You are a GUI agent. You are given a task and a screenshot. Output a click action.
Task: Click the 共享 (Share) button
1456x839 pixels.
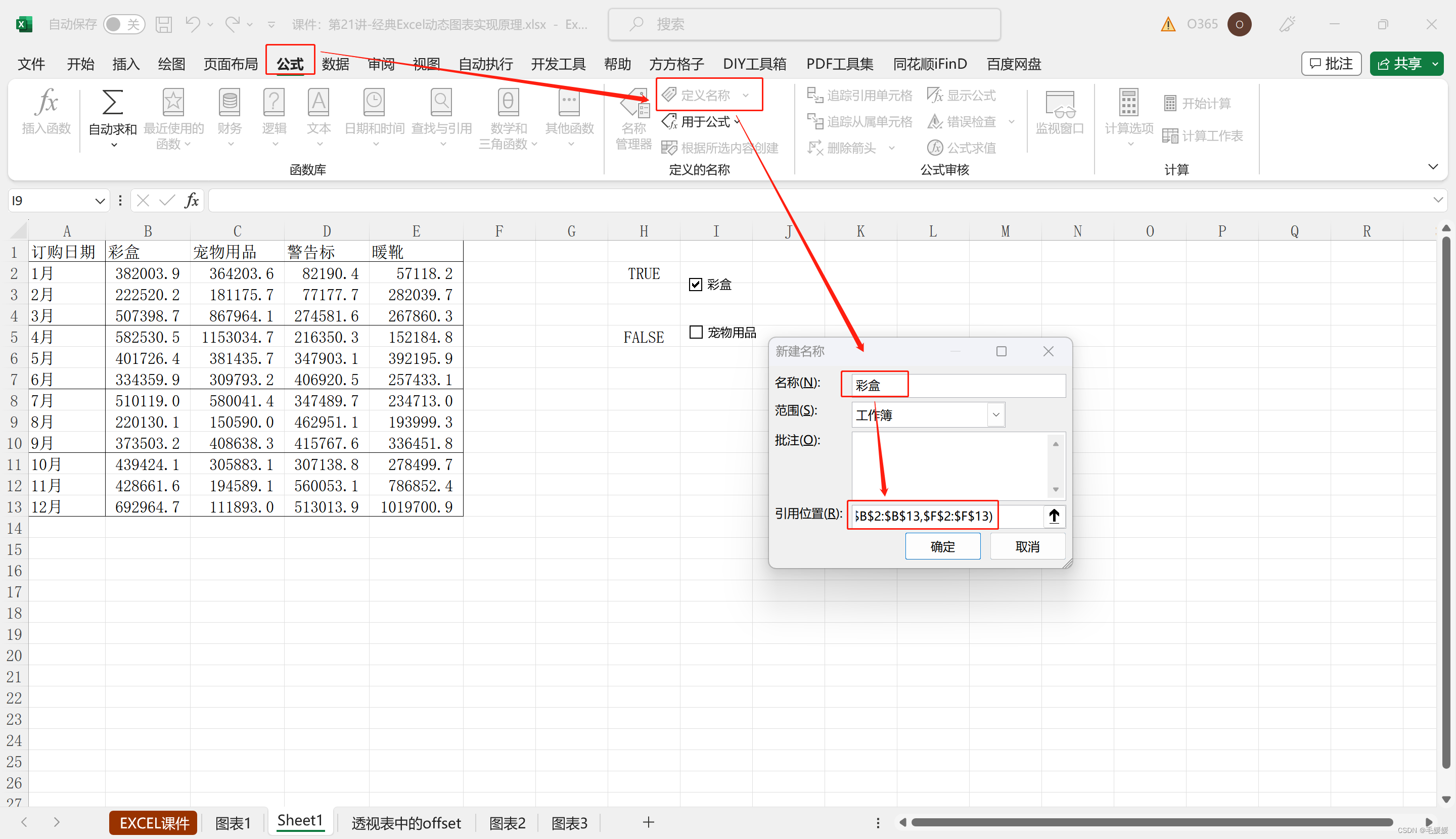1399,64
